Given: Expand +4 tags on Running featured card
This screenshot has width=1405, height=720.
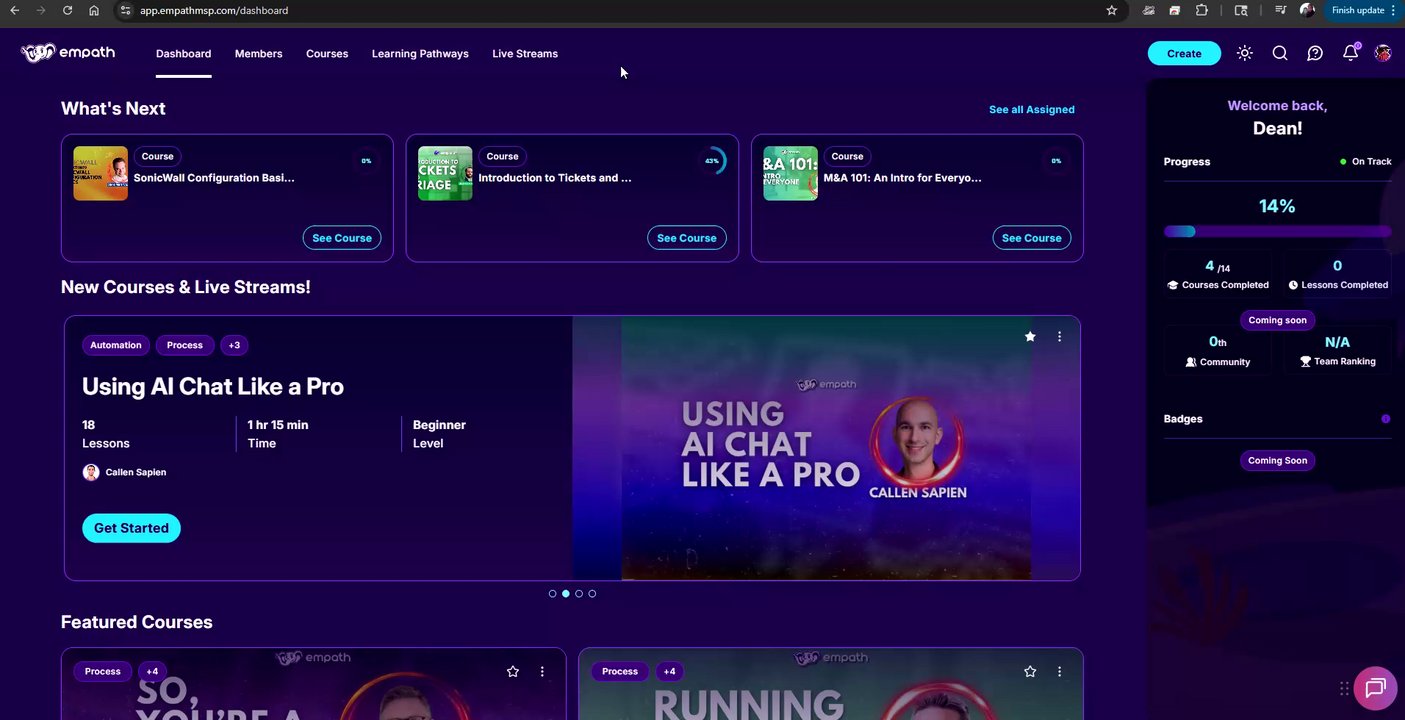Looking at the screenshot, I should click(669, 672).
